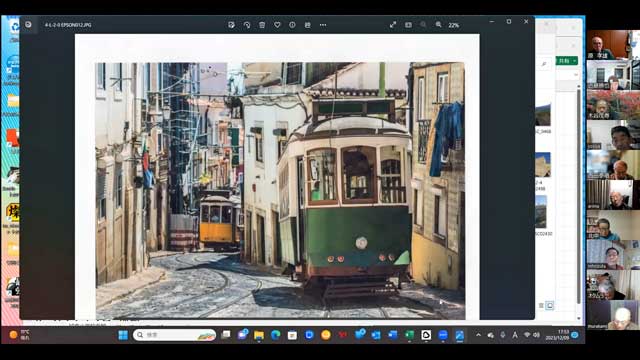Open the notification center icon beside the clock

click(x=575, y=335)
